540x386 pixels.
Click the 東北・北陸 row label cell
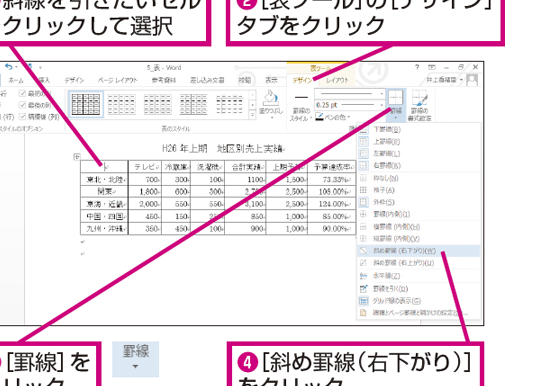pyautogui.click(x=104, y=179)
